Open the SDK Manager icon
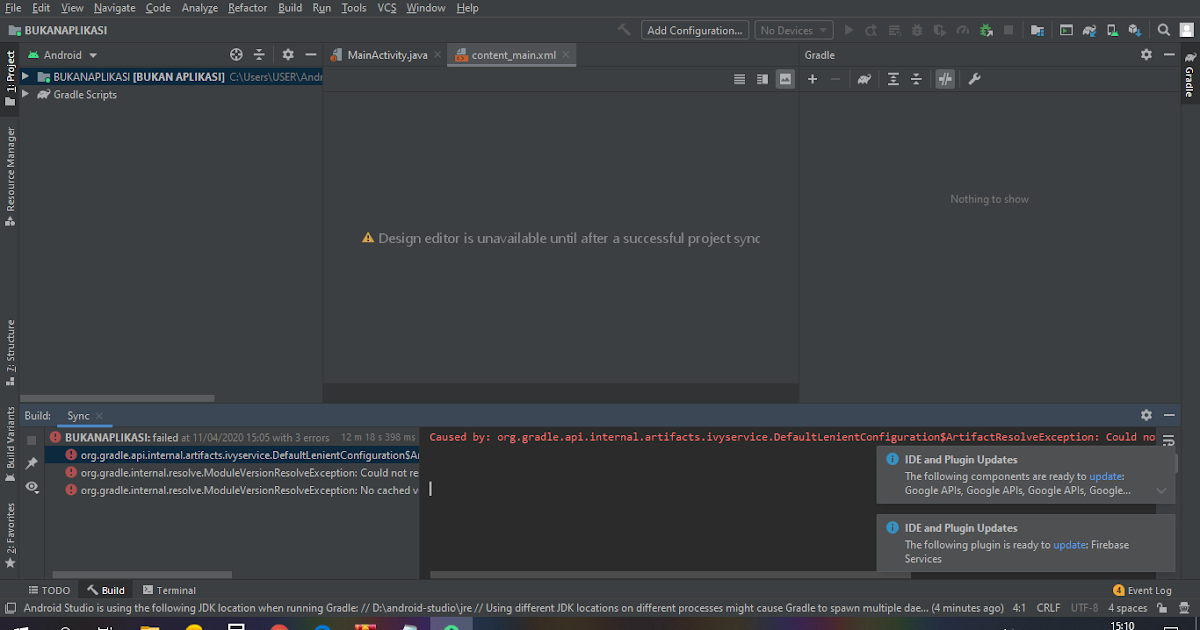1200x630 pixels. click(x=1135, y=30)
